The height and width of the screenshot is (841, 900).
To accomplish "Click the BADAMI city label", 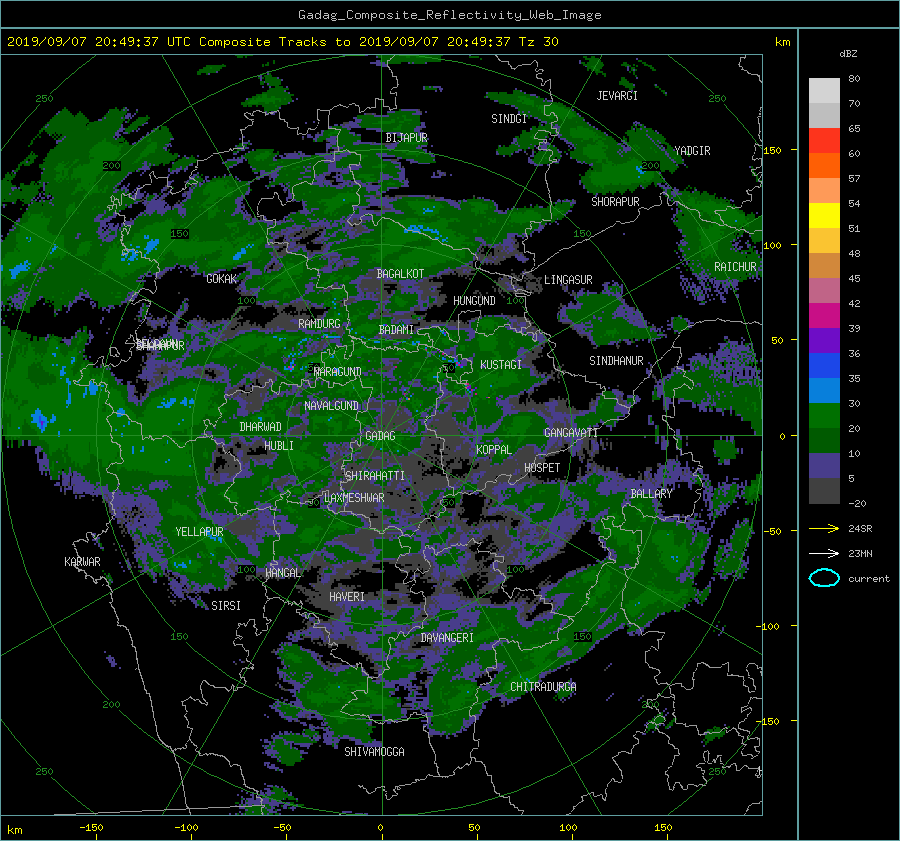I will 396,330.
